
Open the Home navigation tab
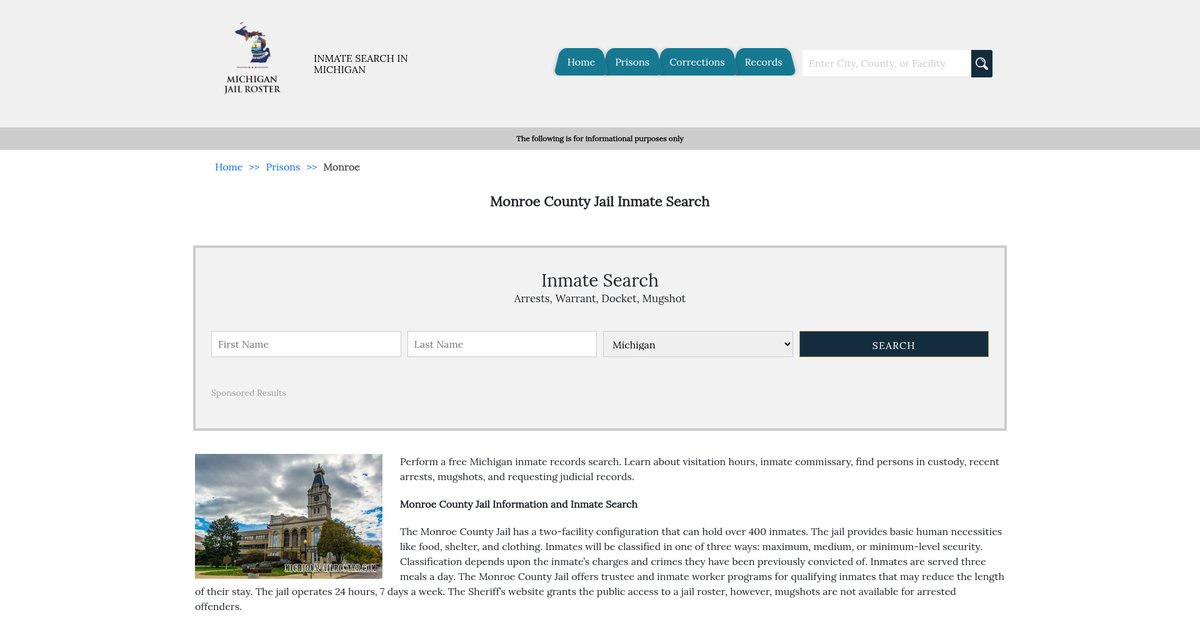pyautogui.click(x=581, y=62)
